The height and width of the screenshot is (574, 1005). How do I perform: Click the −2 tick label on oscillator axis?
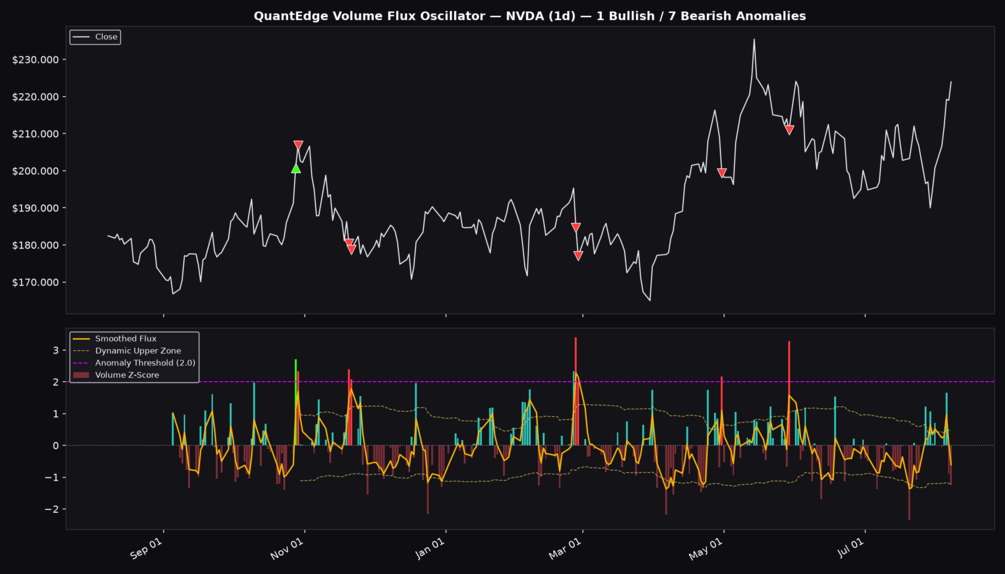click(53, 509)
